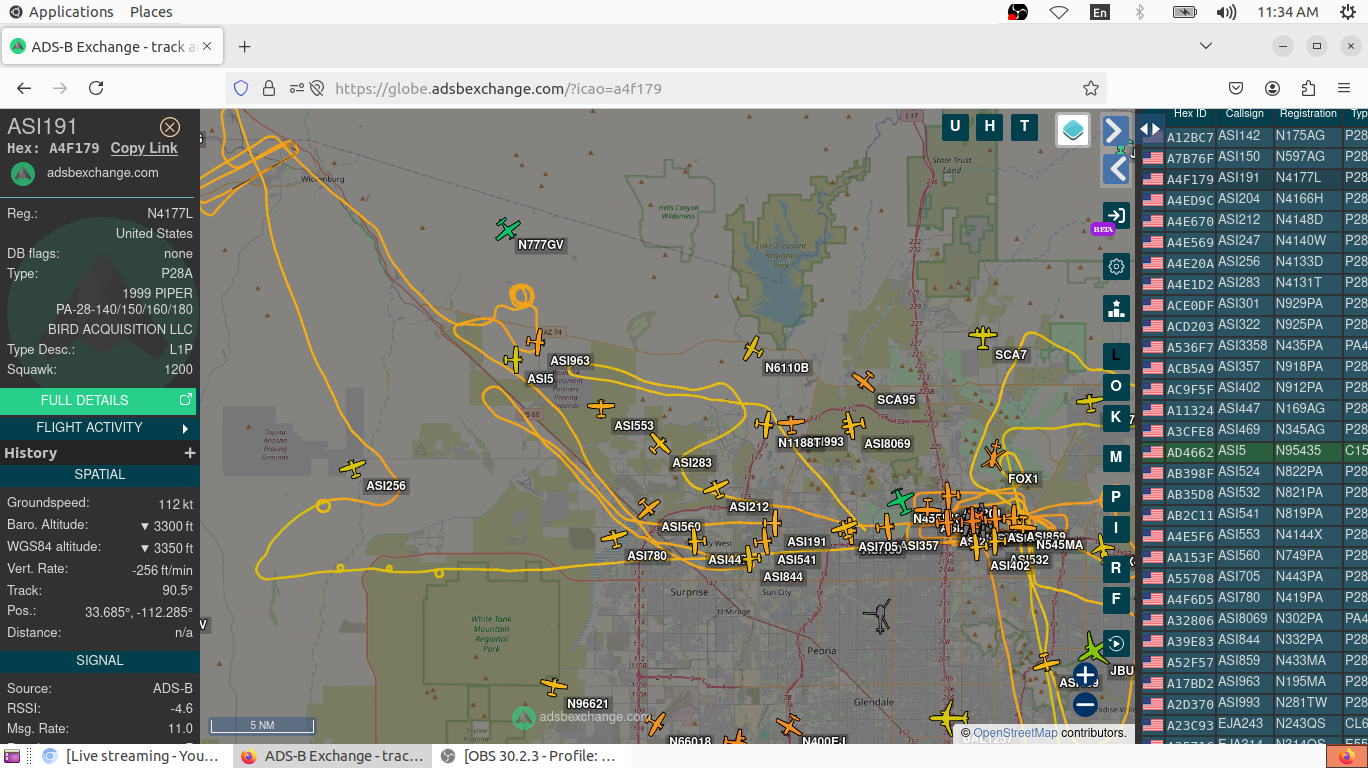Click the right chevron sidebar arrow
This screenshot has width=1368, height=768.
[x=1116, y=130]
